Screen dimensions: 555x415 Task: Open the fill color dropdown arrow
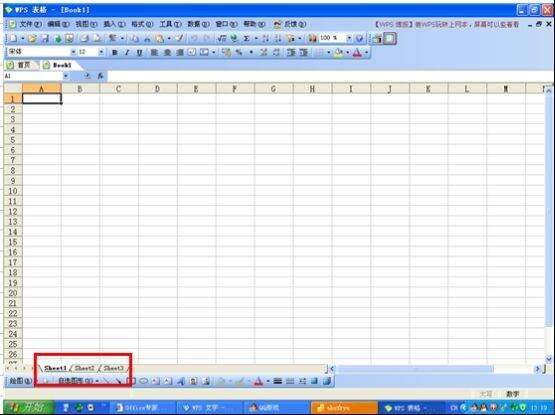(x=347, y=52)
